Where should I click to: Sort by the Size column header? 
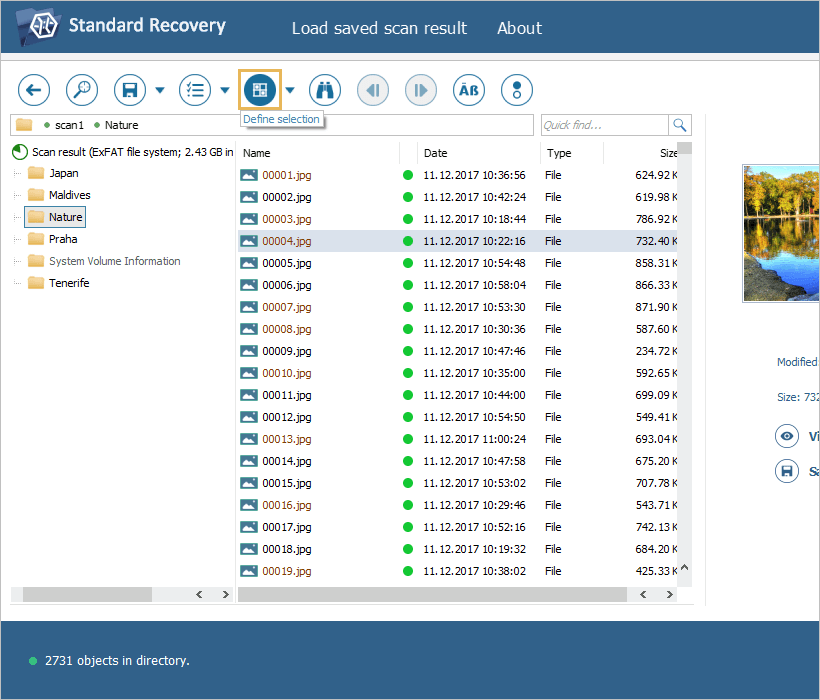pyautogui.click(x=641, y=153)
